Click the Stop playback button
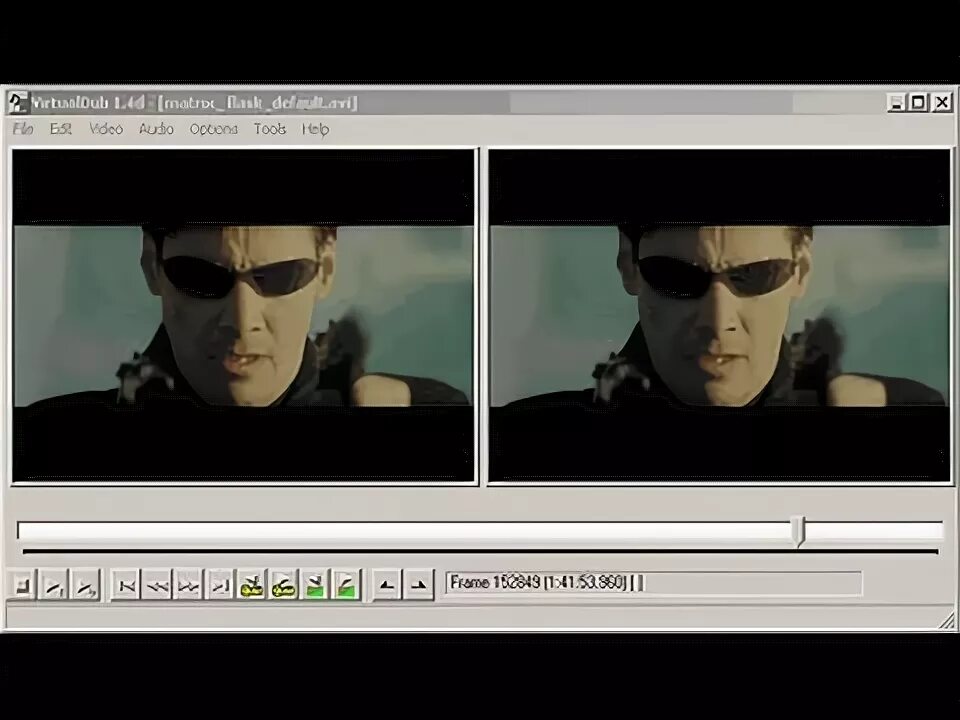Image resolution: width=960 pixels, height=720 pixels. [22, 586]
